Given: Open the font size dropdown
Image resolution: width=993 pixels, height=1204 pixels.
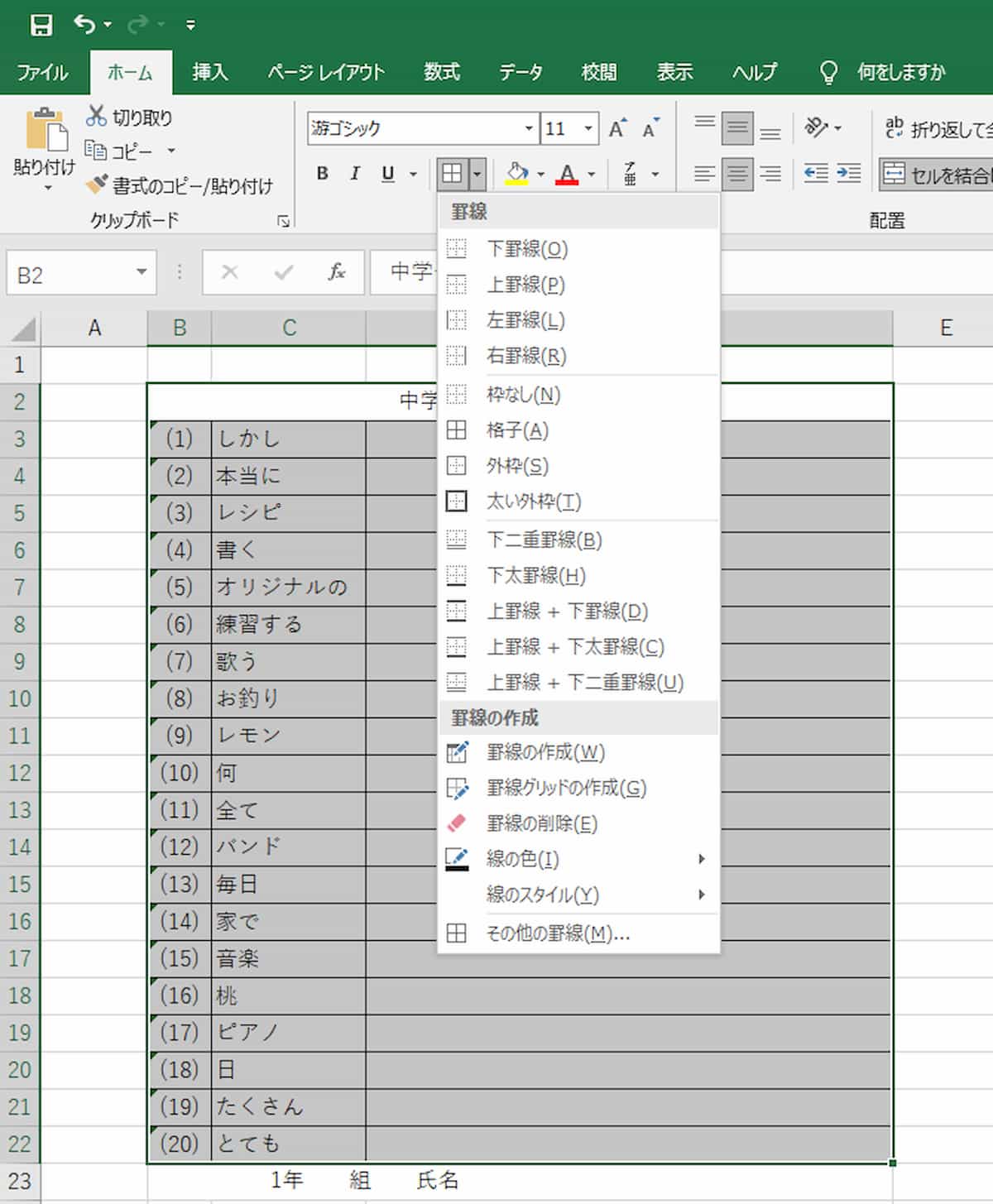Looking at the screenshot, I should point(589,129).
